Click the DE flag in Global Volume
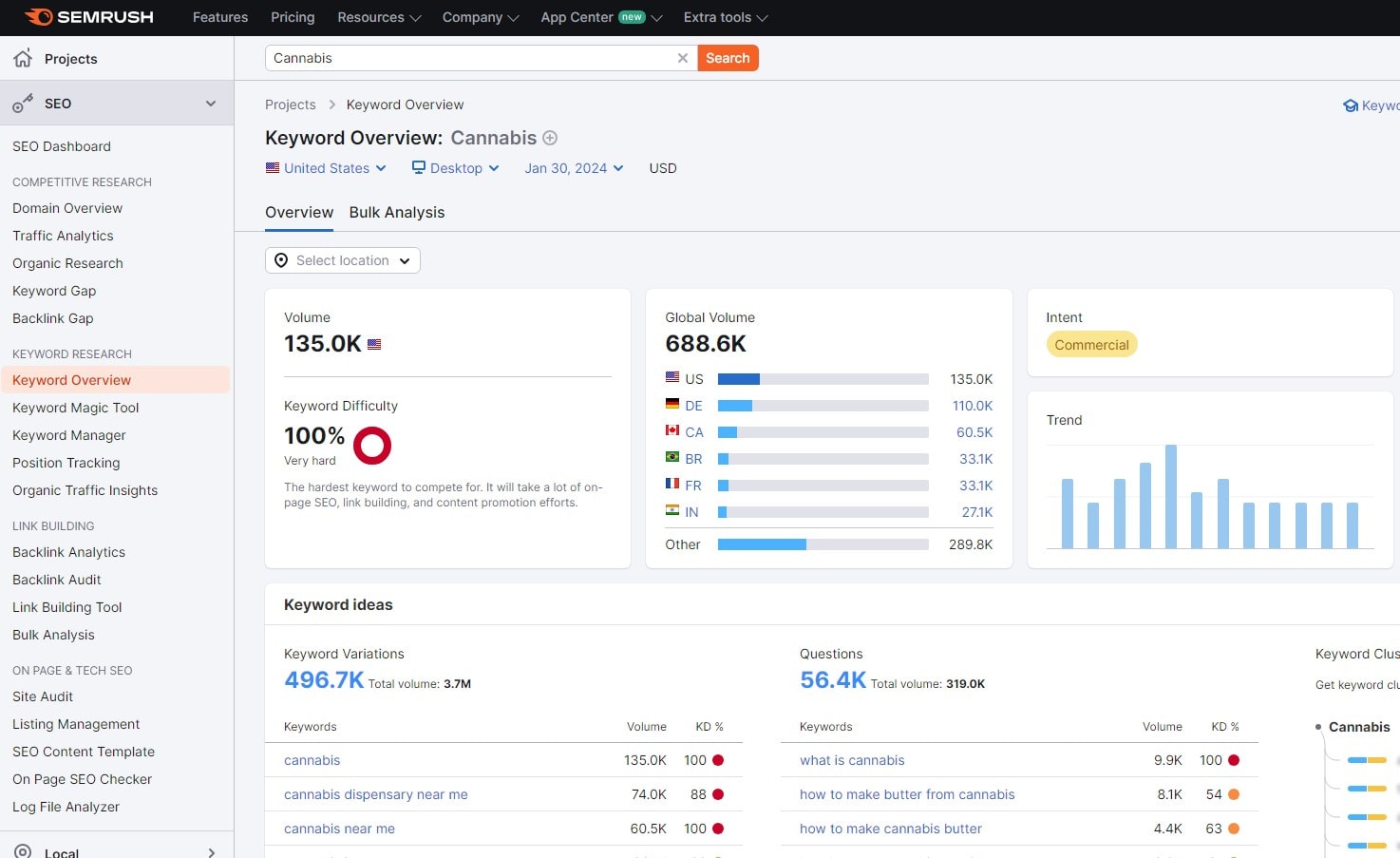Viewport: 1400px width, 858px height. click(672, 404)
